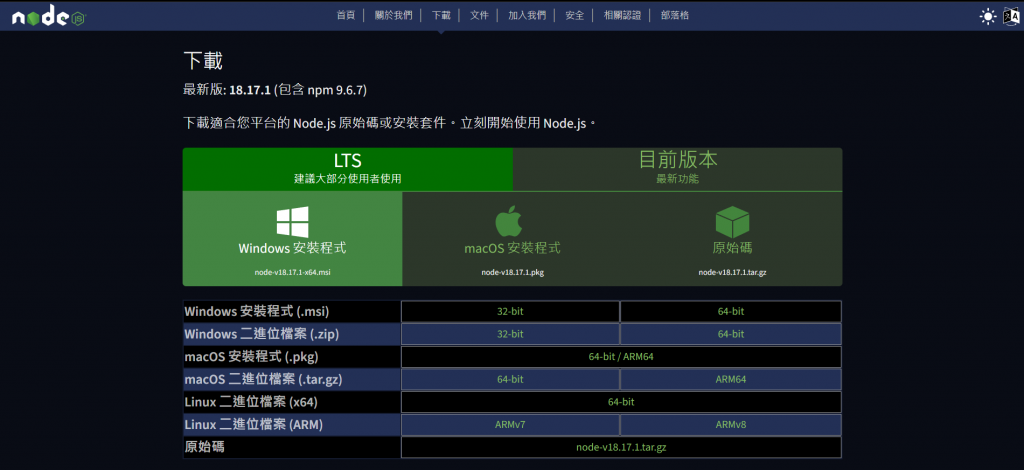Select 下載 in top navigation
Screen dimensions: 1024x470
441,16
